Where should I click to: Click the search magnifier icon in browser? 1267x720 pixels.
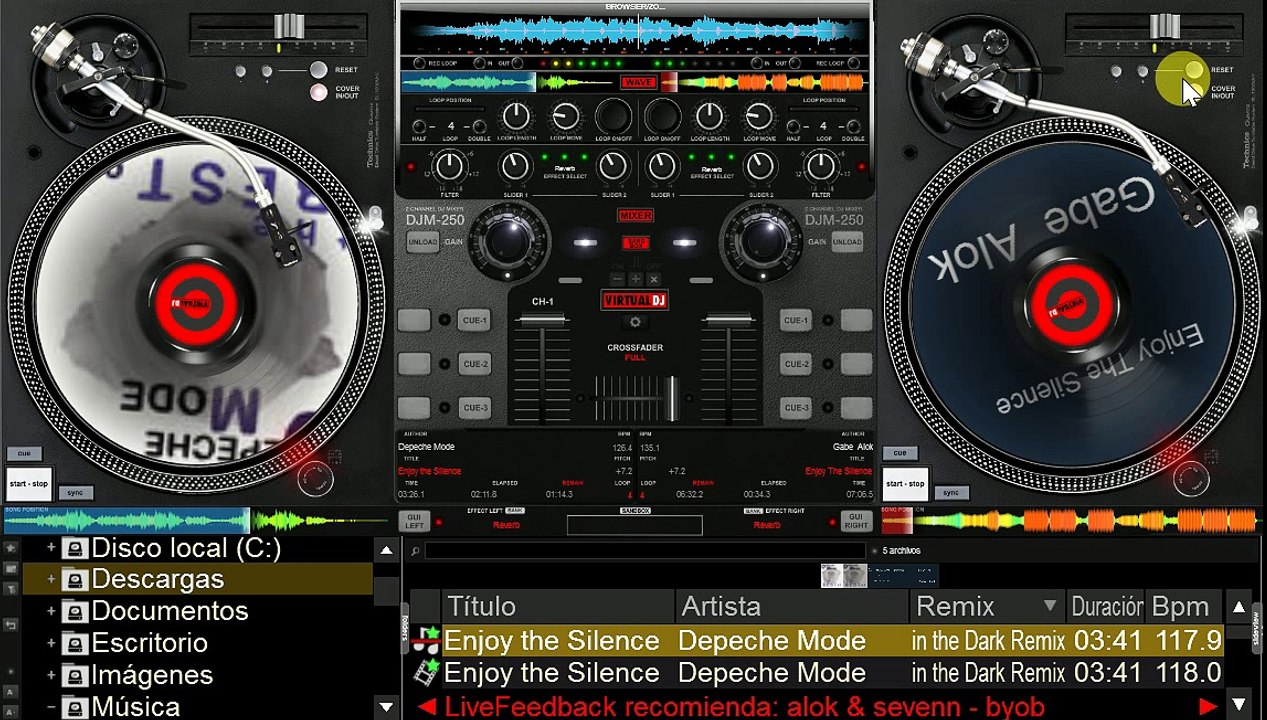pyautogui.click(x=415, y=551)
